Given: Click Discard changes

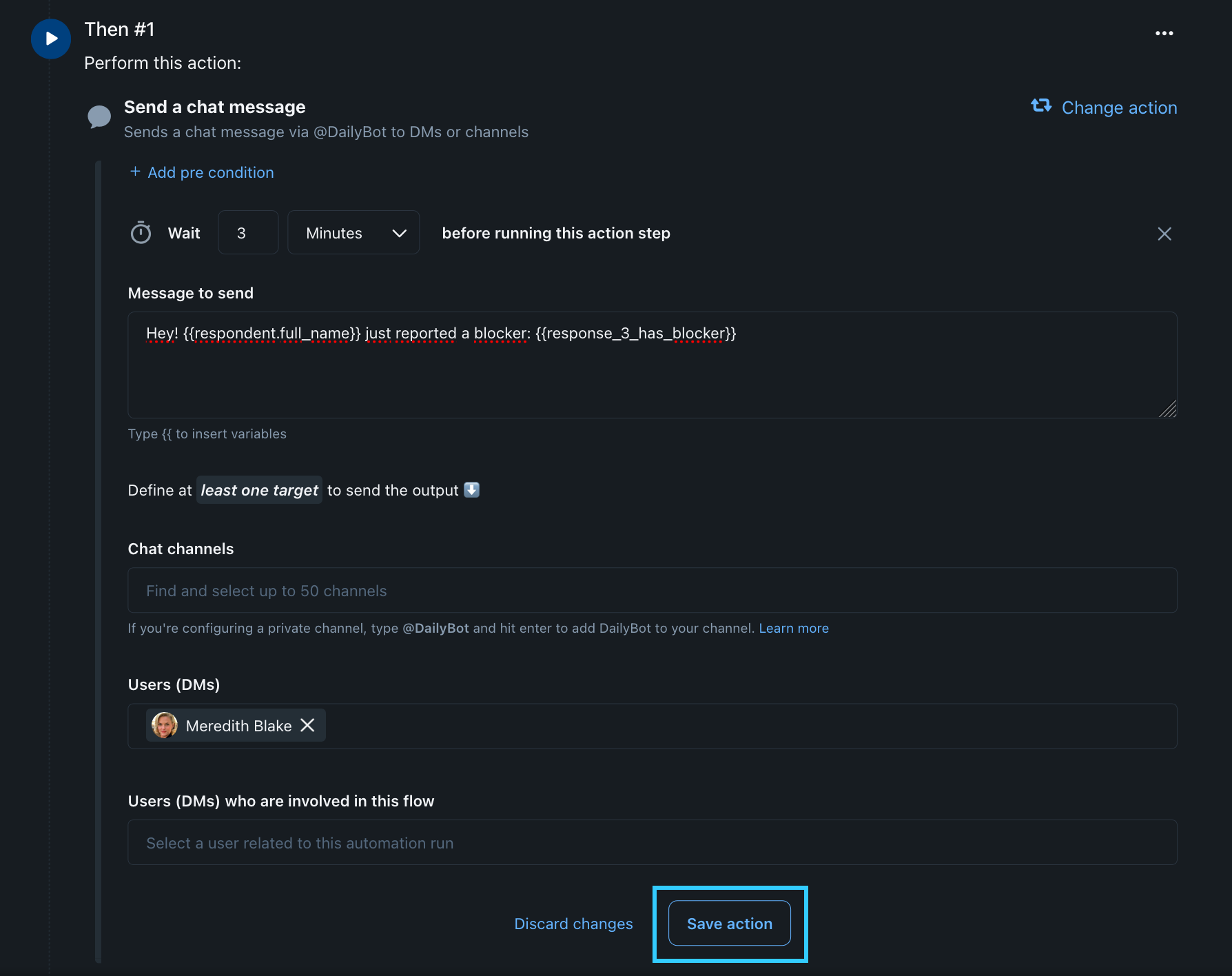Looking at the screenshot, I should [x=573, y=924].
